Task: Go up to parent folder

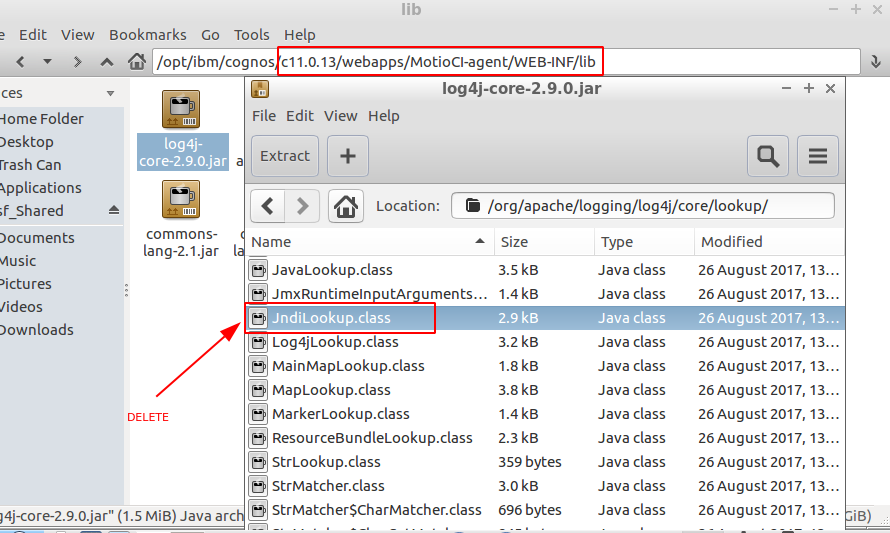Action: (107, 62)
